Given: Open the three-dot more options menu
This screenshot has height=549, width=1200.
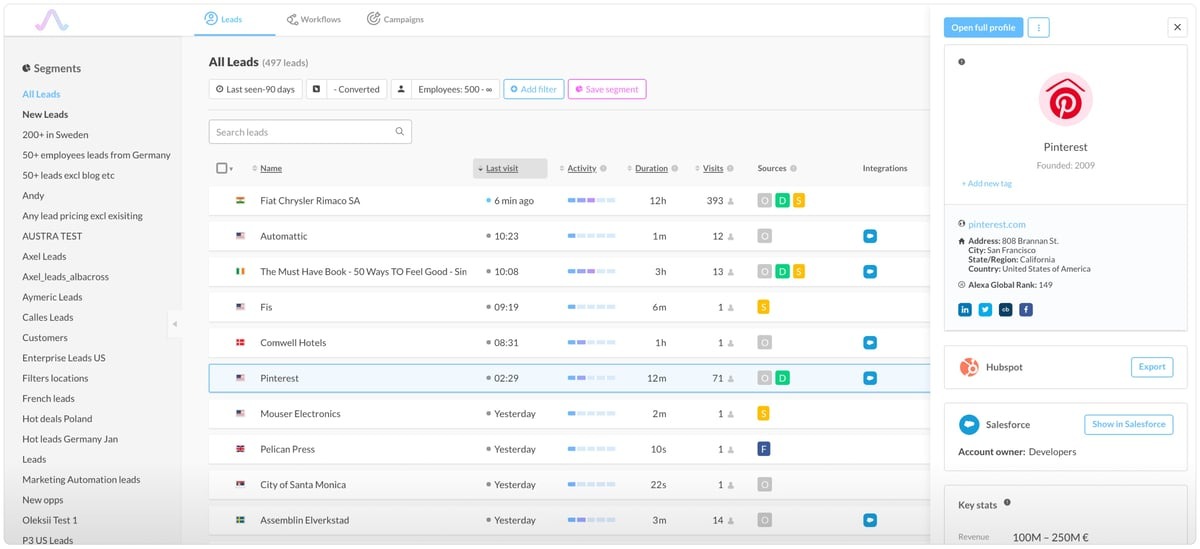Looking at the screenshot, I should click(1038, 28).
